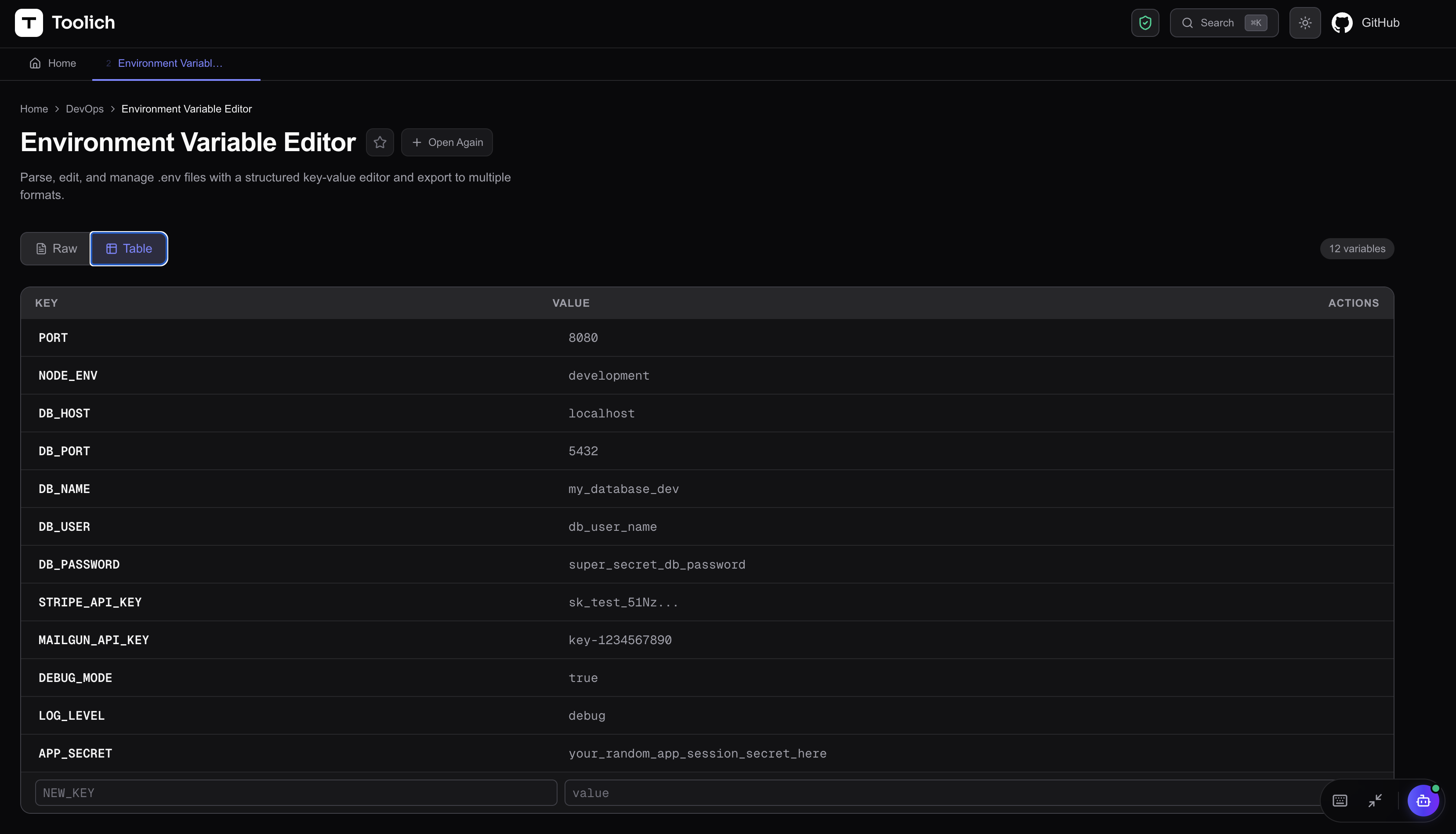1456x834 pixels.
Task: Select the my_database_dev value cell
Action: [x=623, y=489]
